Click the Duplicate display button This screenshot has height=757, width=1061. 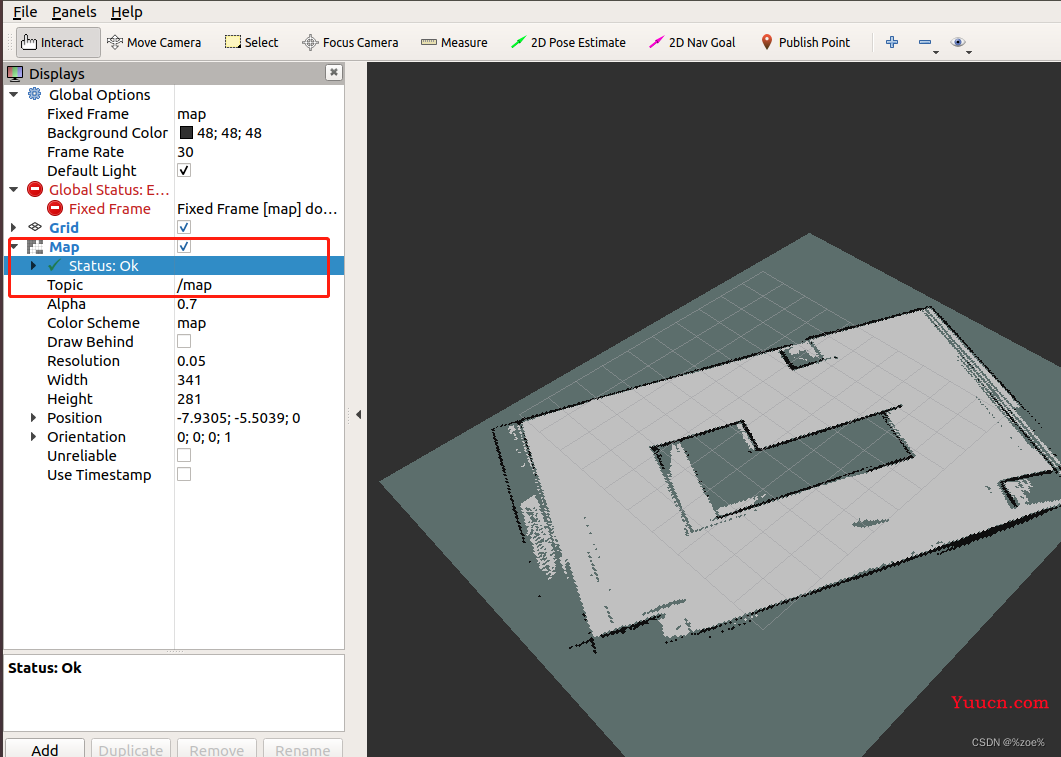click(131, 748)
